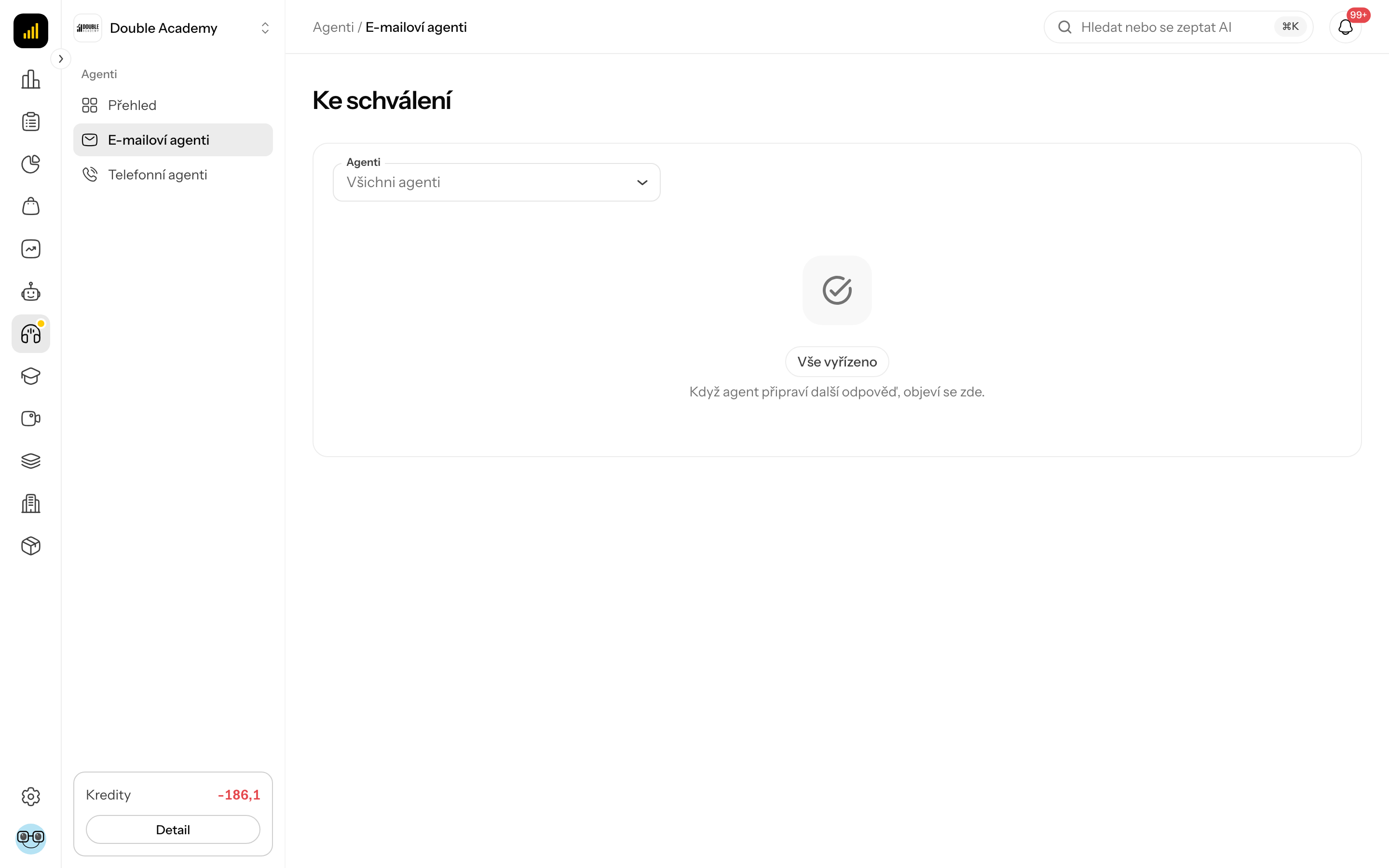Click the Double Academy logo thumbnail
The width and height of the screenshot is (1389, 868).
[x=88, y=28]
